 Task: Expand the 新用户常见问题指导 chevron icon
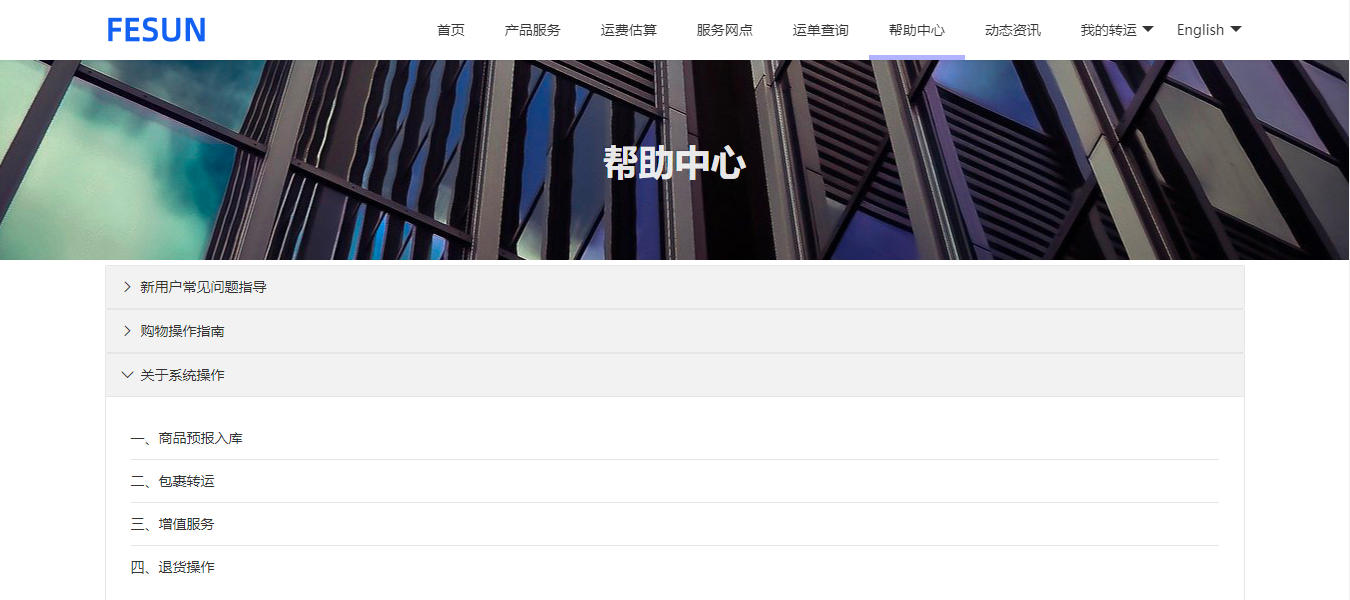point(127,287)
